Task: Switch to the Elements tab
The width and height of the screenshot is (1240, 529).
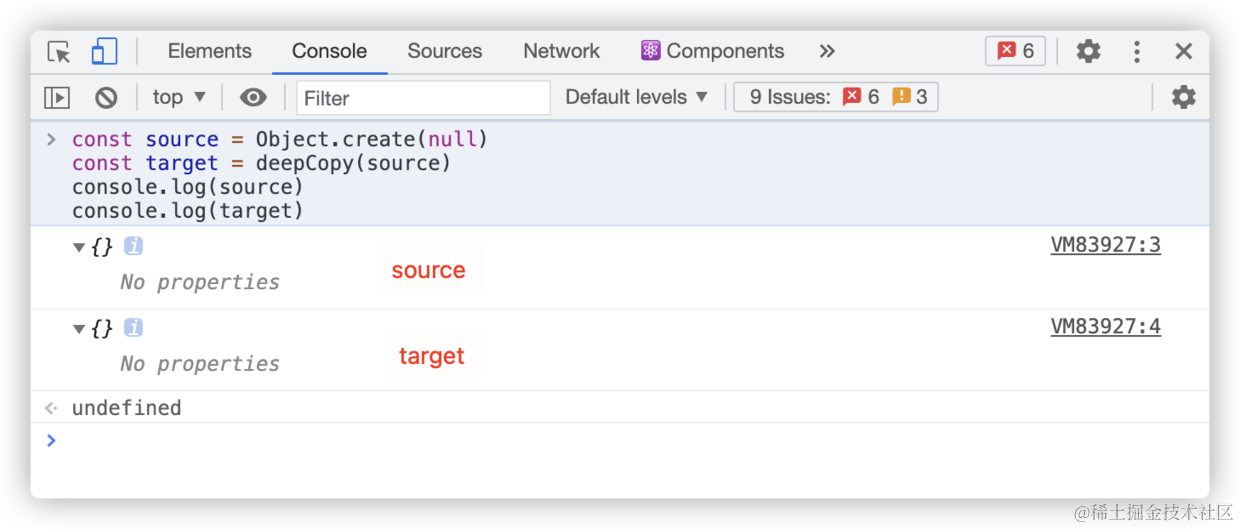Action: (209, 51)
